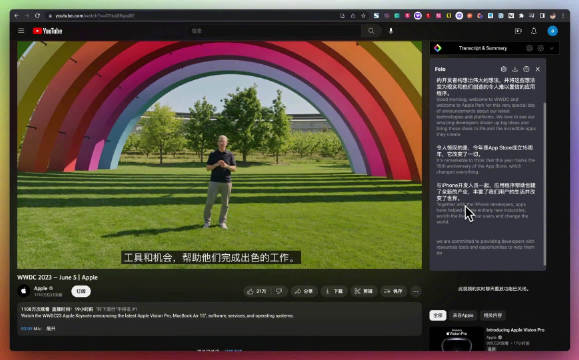Close the Folo transcript panel
The image size is (579, 360).
pos(538,69)
